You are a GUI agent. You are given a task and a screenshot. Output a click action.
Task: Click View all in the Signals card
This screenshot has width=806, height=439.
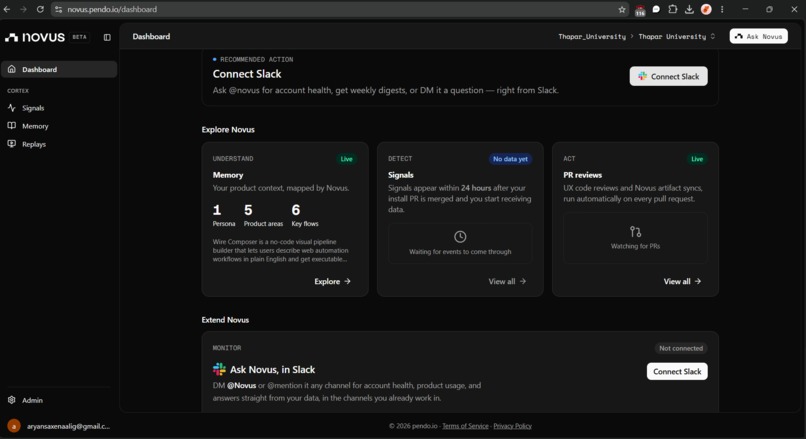(507, 281)
